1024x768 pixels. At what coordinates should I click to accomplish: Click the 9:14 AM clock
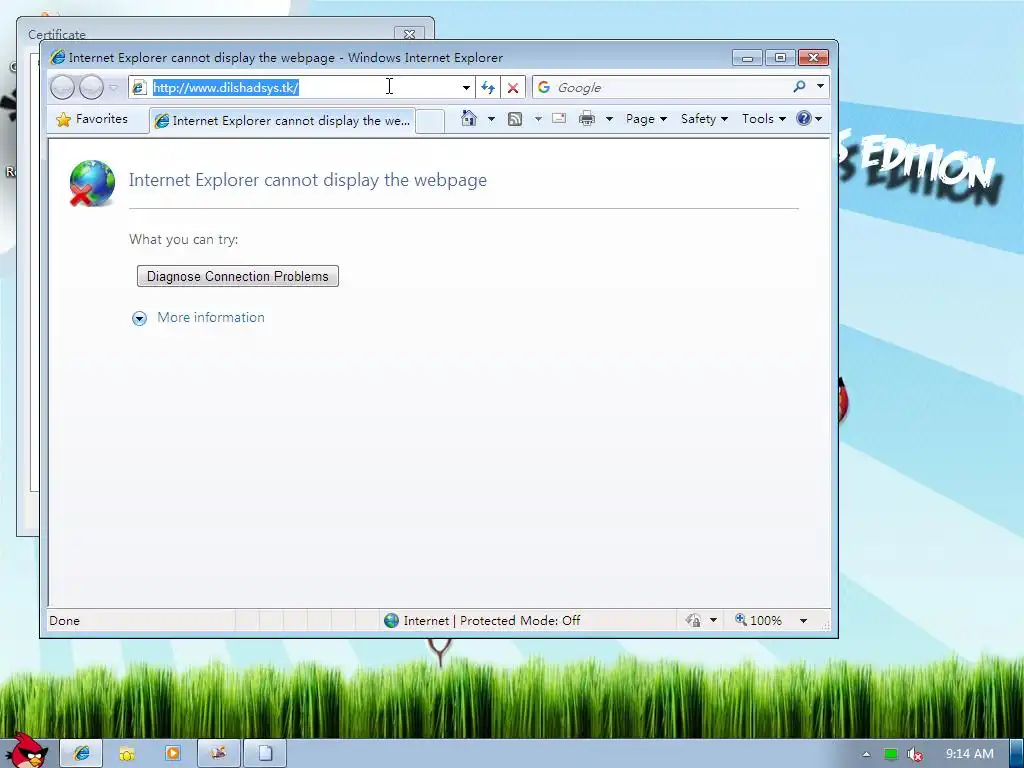[970, 754]
